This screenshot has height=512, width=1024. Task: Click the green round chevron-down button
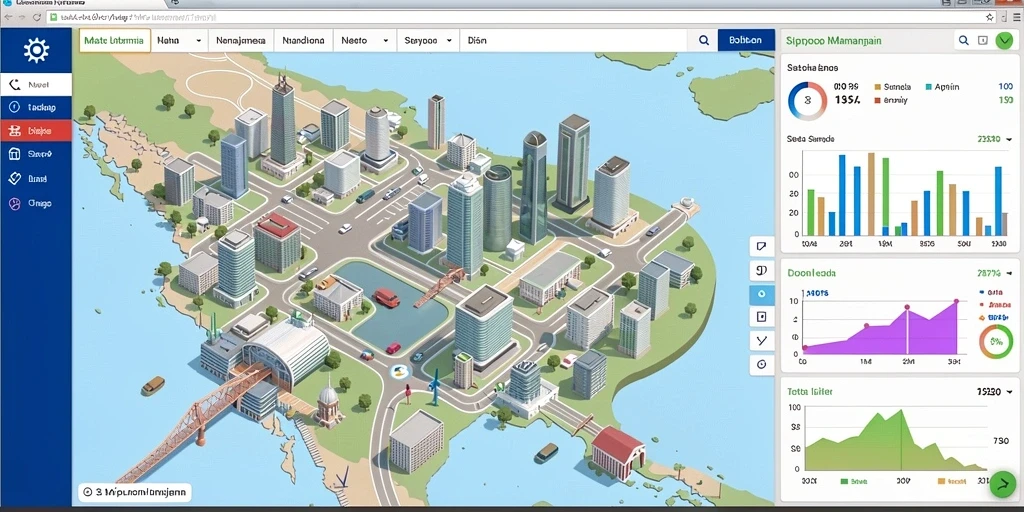(1004, 41)
